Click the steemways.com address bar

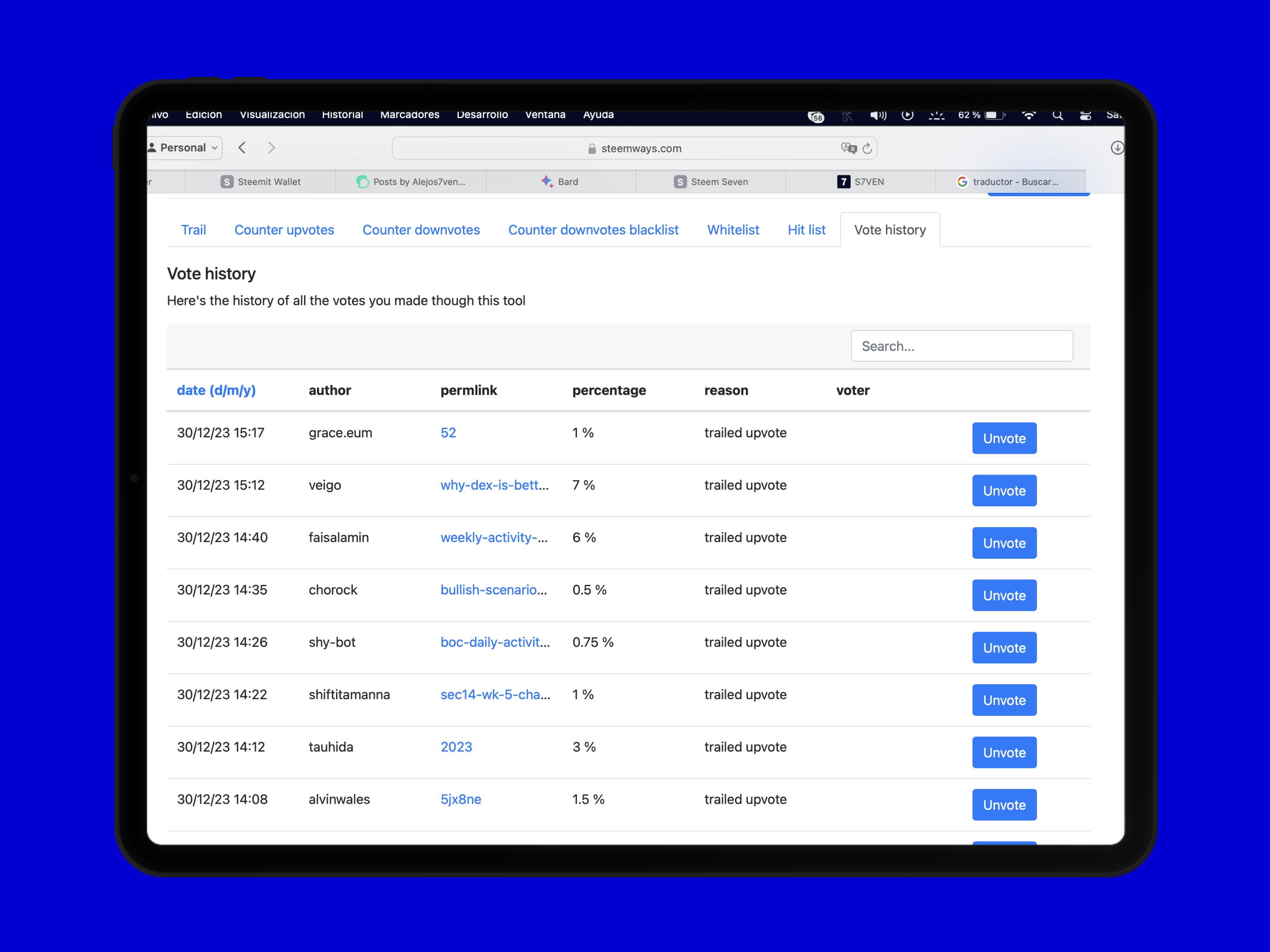tap(635, 148)
